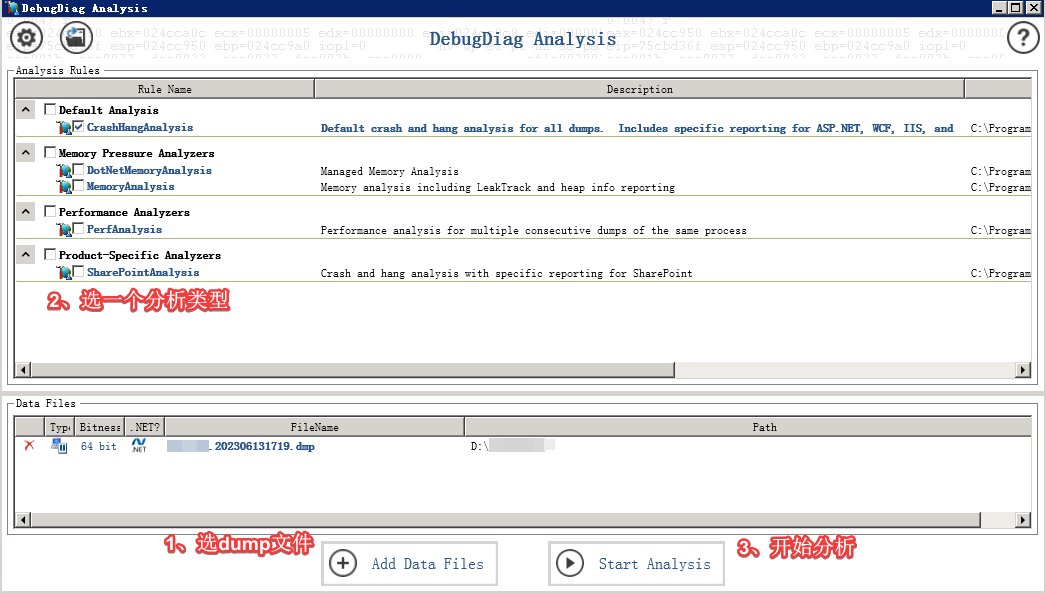Collapse the Memory Pressure Analyzers group
This screenshot has height=593, width=1046.
tap(25, 153)
